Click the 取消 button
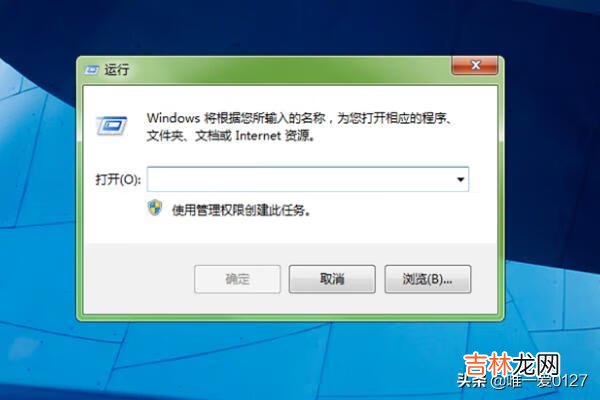600x400 pixels. tap(332, 279)
